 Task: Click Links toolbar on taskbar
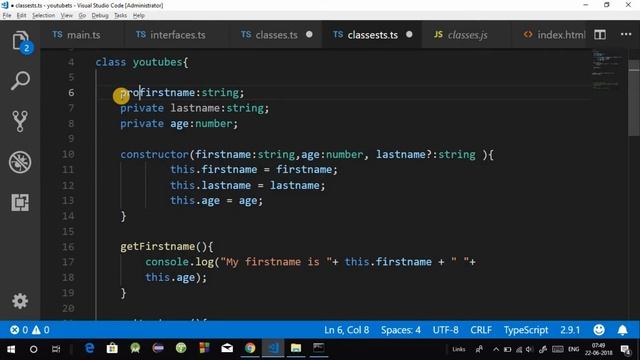(459, 349)
